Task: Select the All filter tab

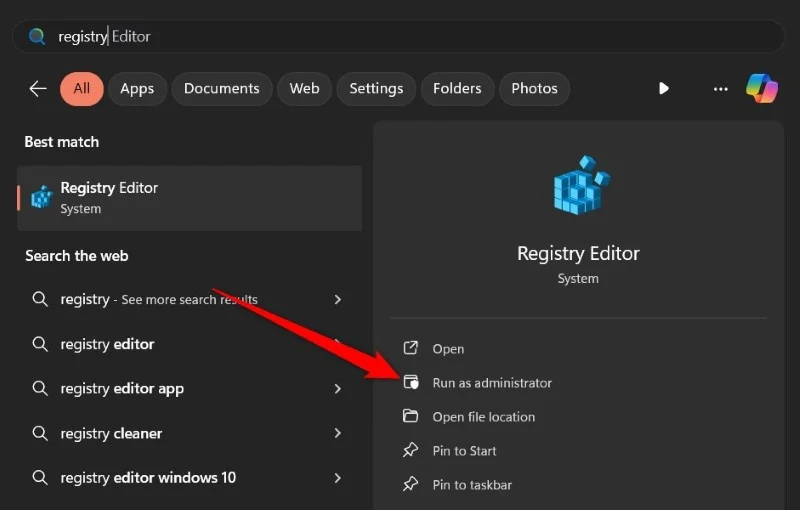Action: coord(82,89)
